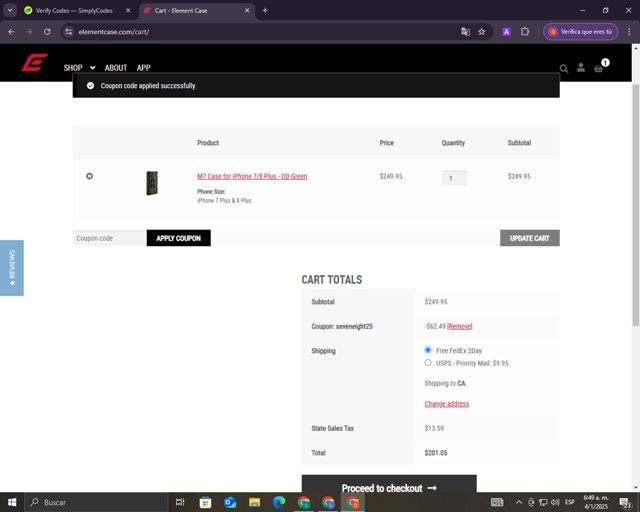
Task: Open the shopping basket icon
Action: (x=599, y=68)
